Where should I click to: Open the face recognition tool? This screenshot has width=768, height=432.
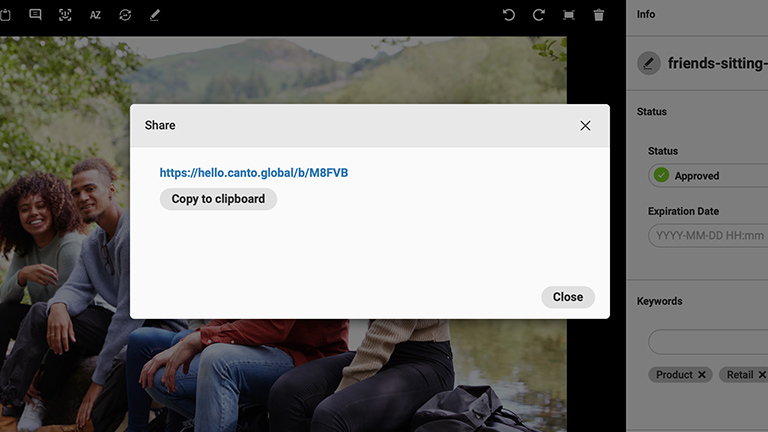click(x=65, y=15)
